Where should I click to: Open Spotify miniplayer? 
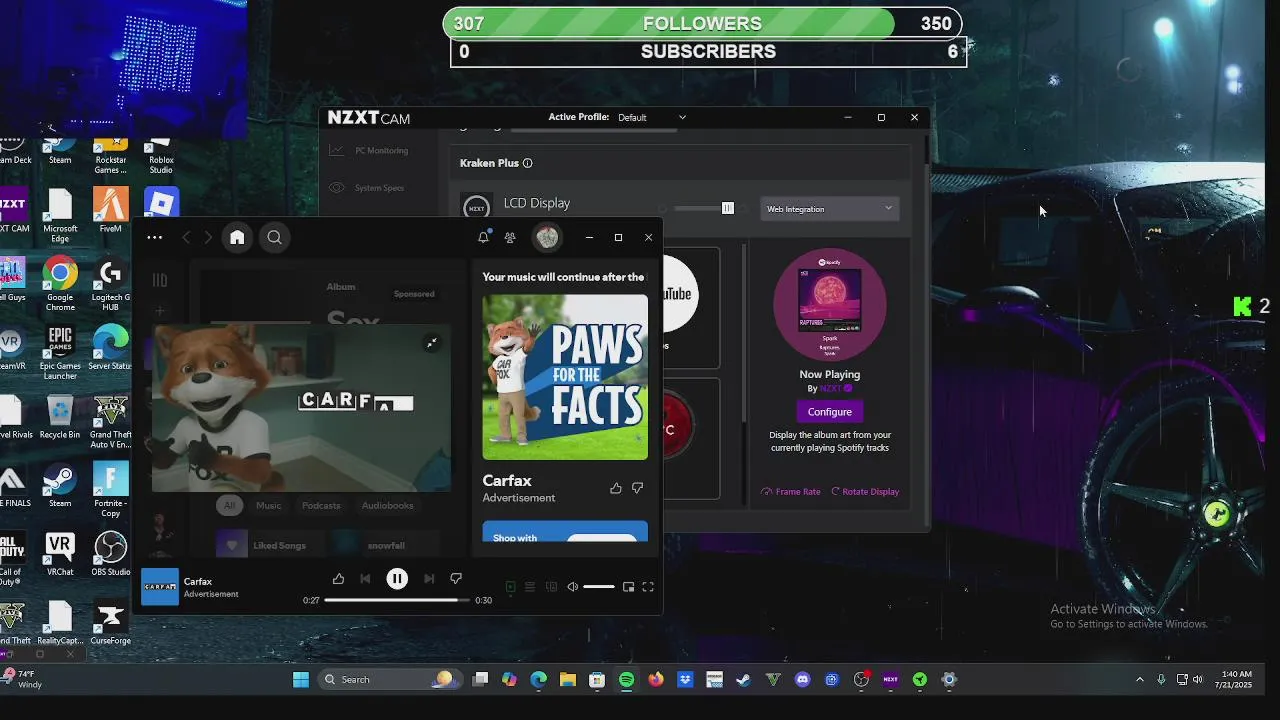[628, 587]
